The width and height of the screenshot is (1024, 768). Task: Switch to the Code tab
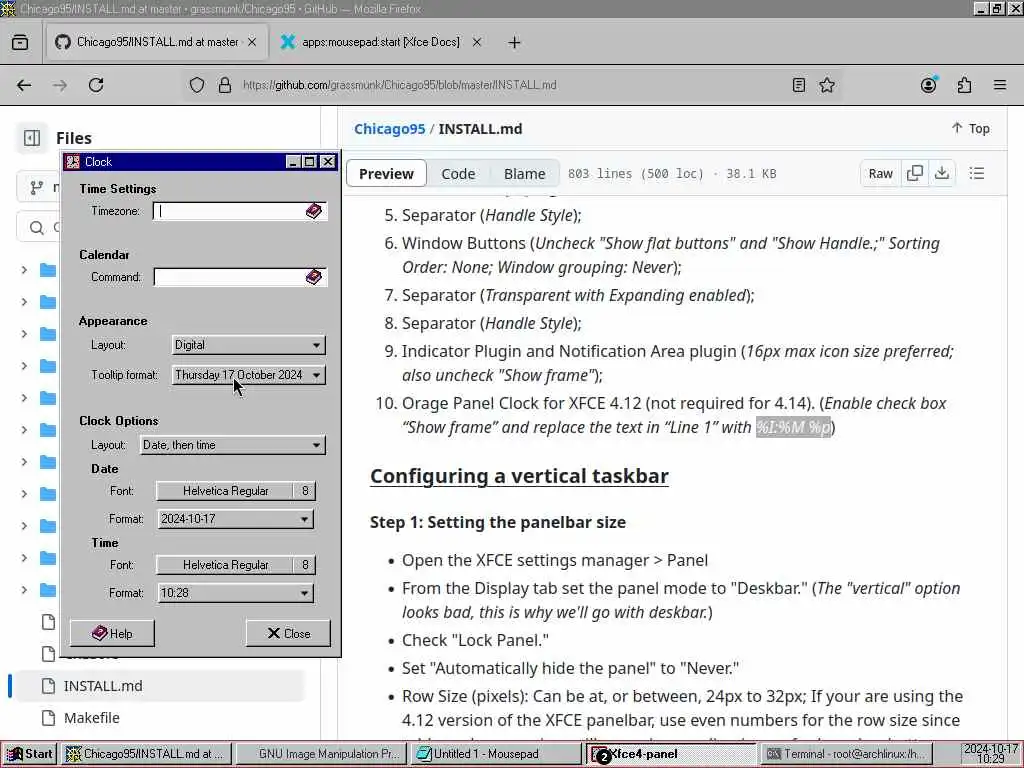point(458,174)
